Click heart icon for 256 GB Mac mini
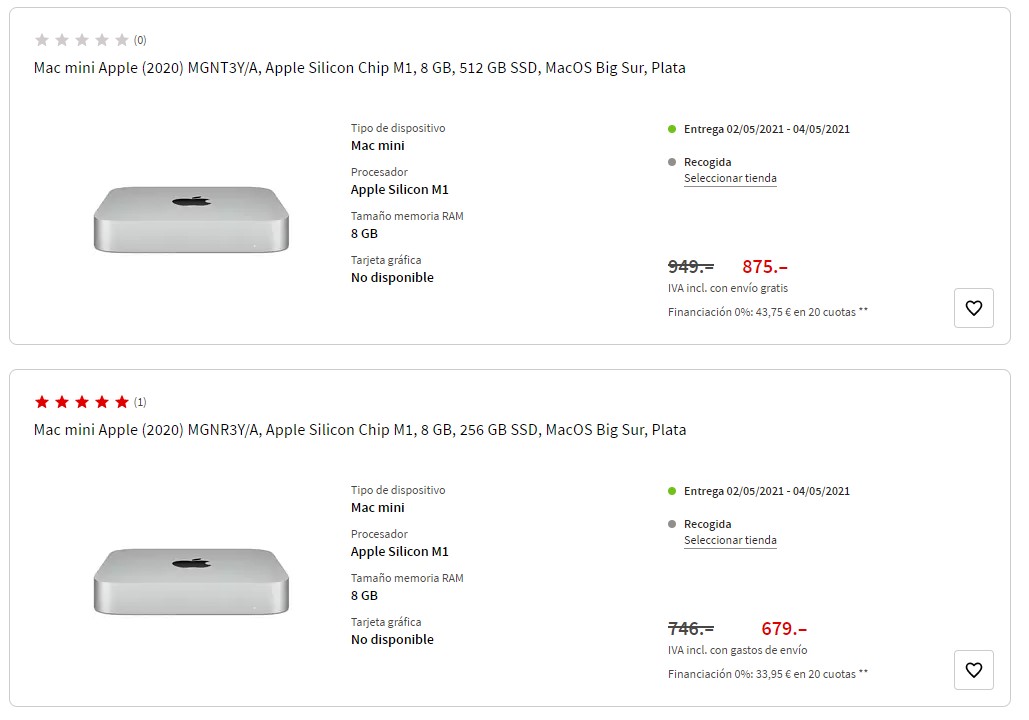The image size is (1029, 720). (974, 670)
